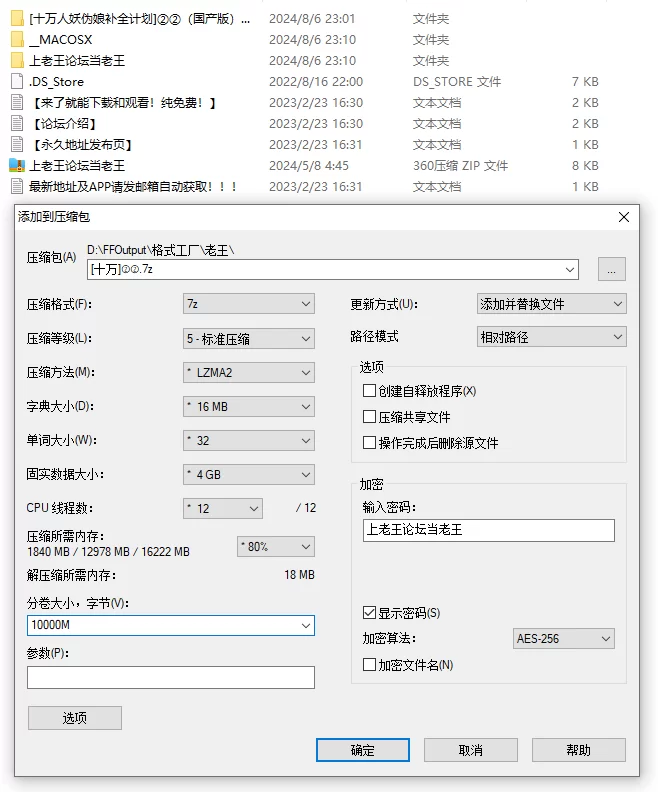Click the 【论坛介绍】 text document icon
Screen dimensions: 658x792
pyautogui.click(x=17, y=123)
